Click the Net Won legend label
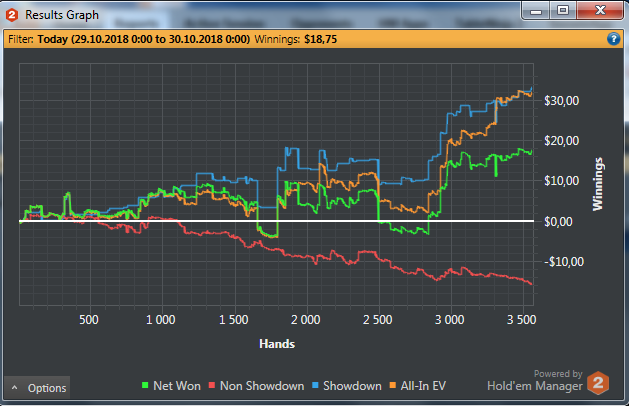Image resolution: width=629 pixels, height=406 pixels. pyautogui.click(x=177, y=386)
